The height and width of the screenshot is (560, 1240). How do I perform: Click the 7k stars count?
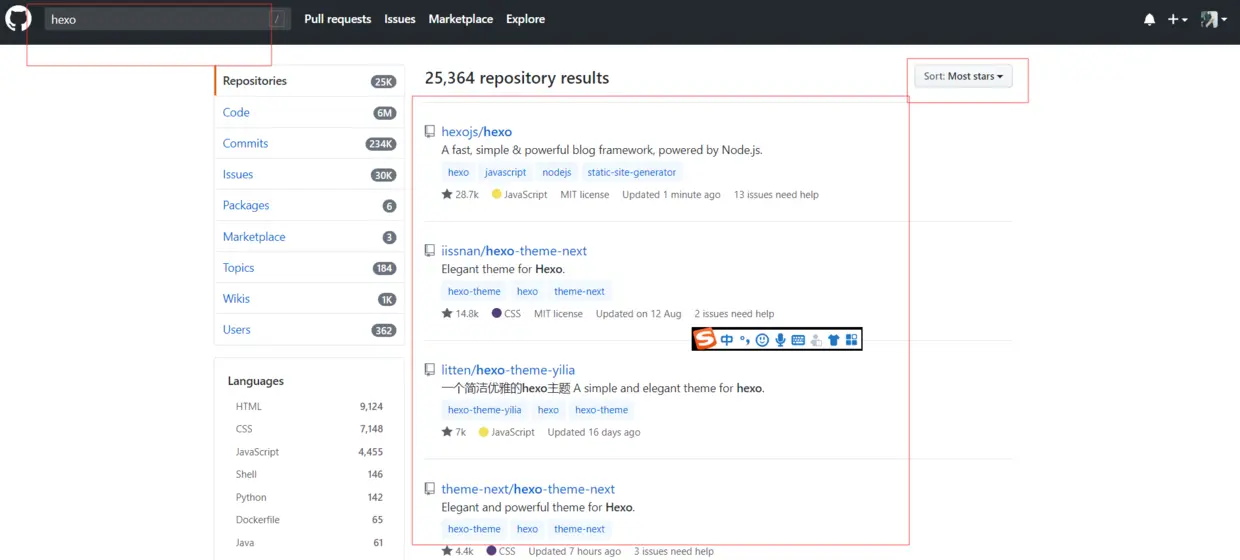(454, 433)
